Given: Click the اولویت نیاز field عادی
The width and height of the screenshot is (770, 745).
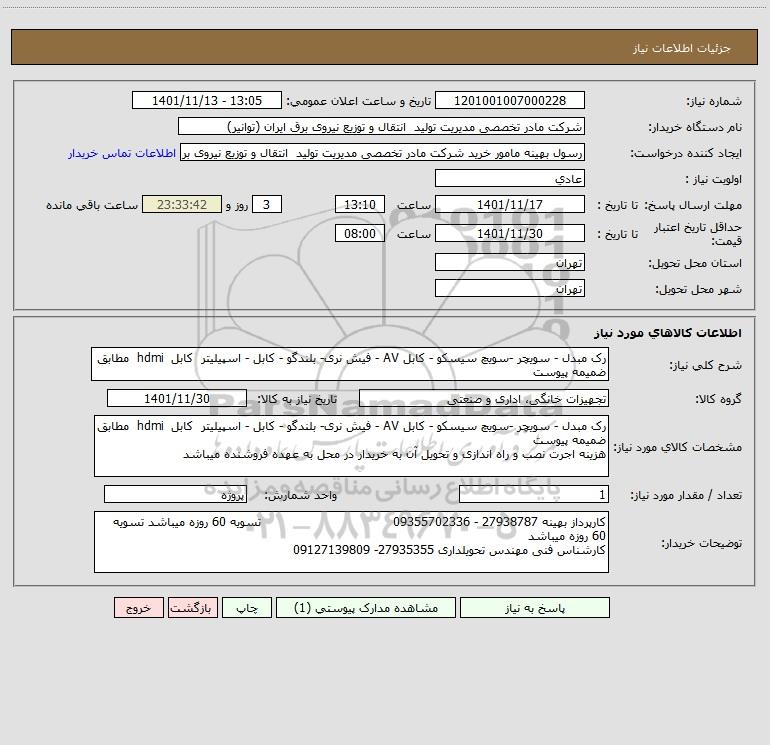Looking at the screenshot, I should [x=510, y=178].
